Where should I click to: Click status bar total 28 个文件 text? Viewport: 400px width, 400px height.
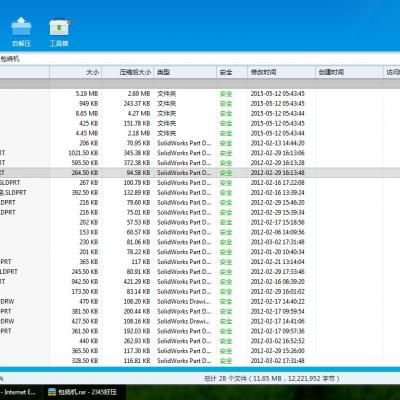(272, 379)
